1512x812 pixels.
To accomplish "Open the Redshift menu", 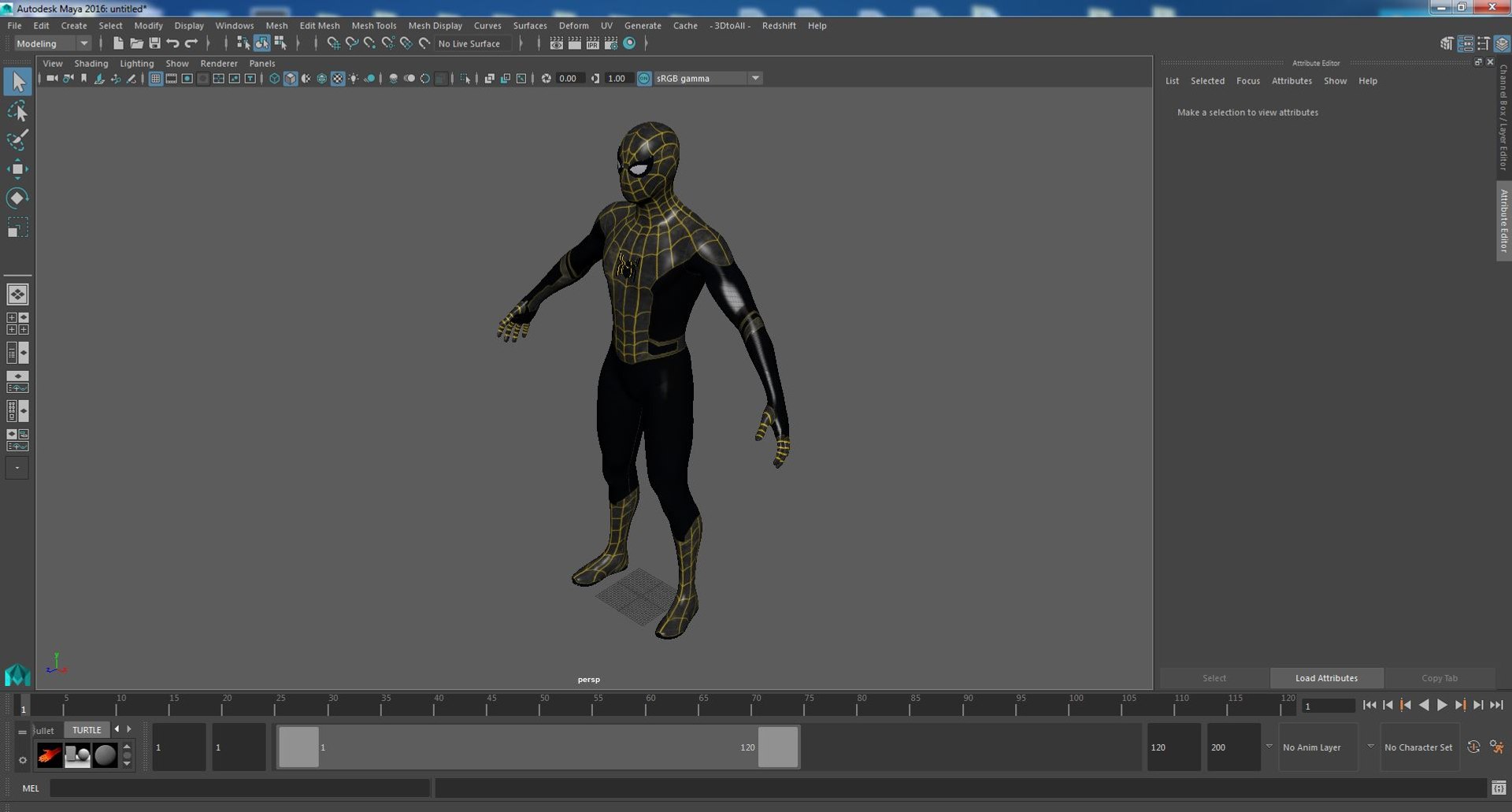I will [779, 25].
